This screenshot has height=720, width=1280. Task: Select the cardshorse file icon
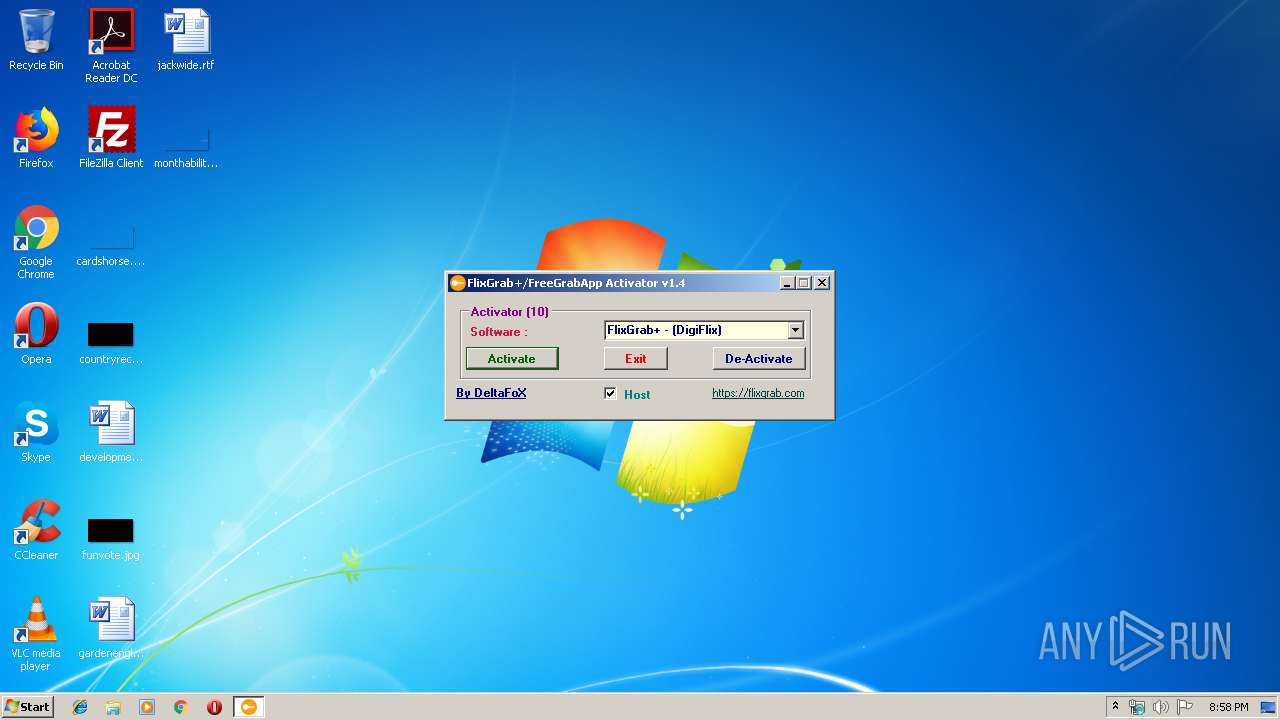pos(111,245)
